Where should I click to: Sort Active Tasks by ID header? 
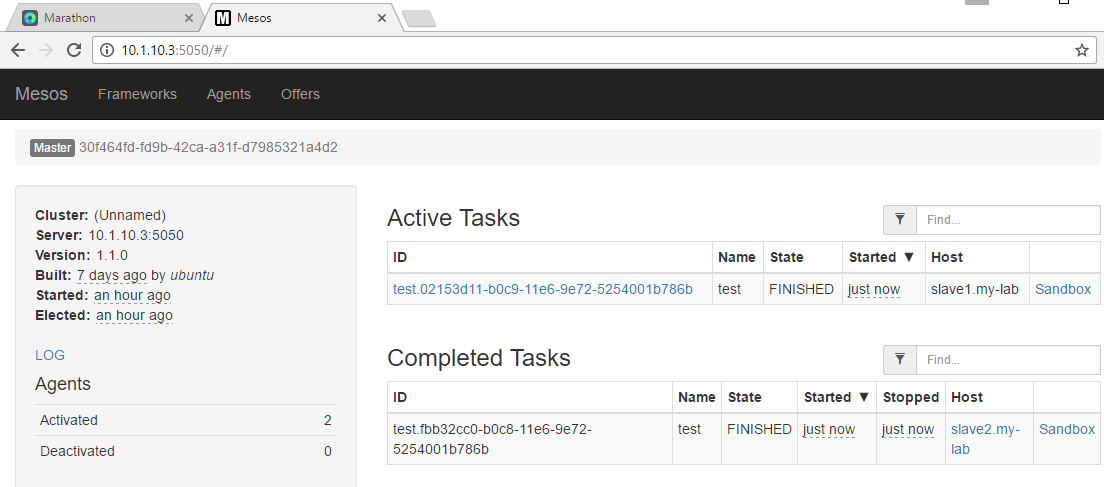click(x=550, y=258)
